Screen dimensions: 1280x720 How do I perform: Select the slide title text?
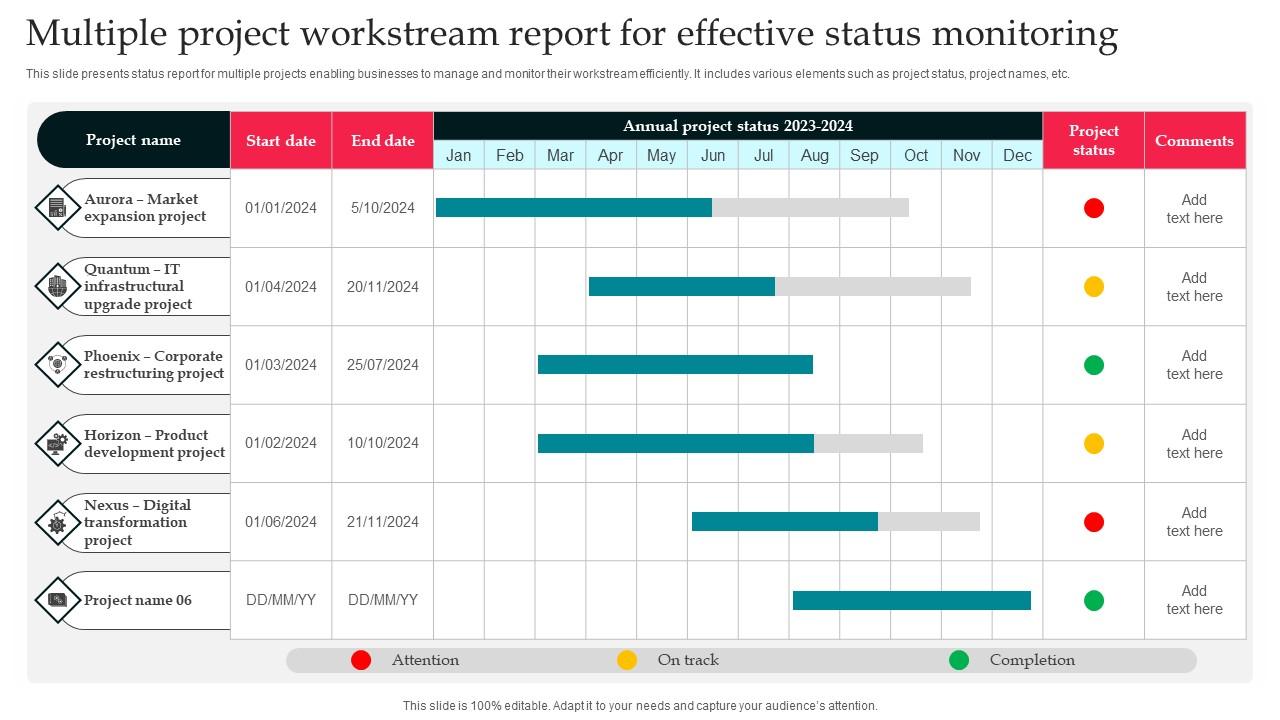coord(572,34)
